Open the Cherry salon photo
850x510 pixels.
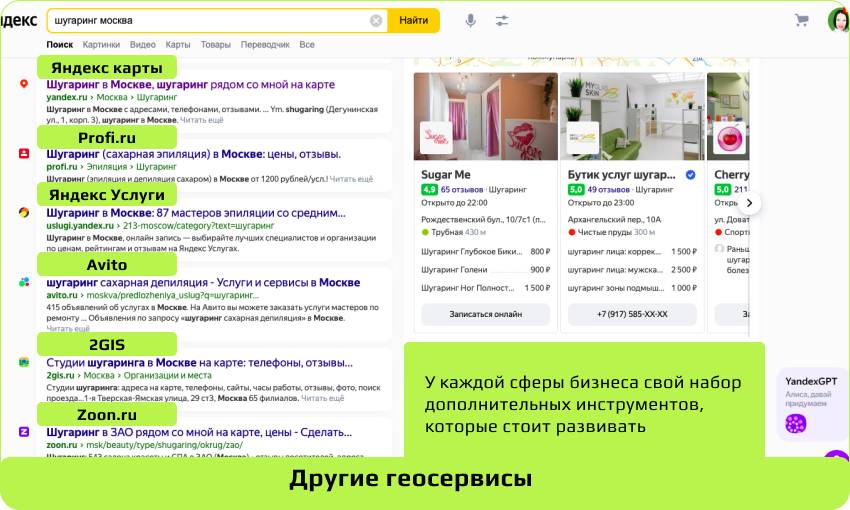click(x=728, y=117)
